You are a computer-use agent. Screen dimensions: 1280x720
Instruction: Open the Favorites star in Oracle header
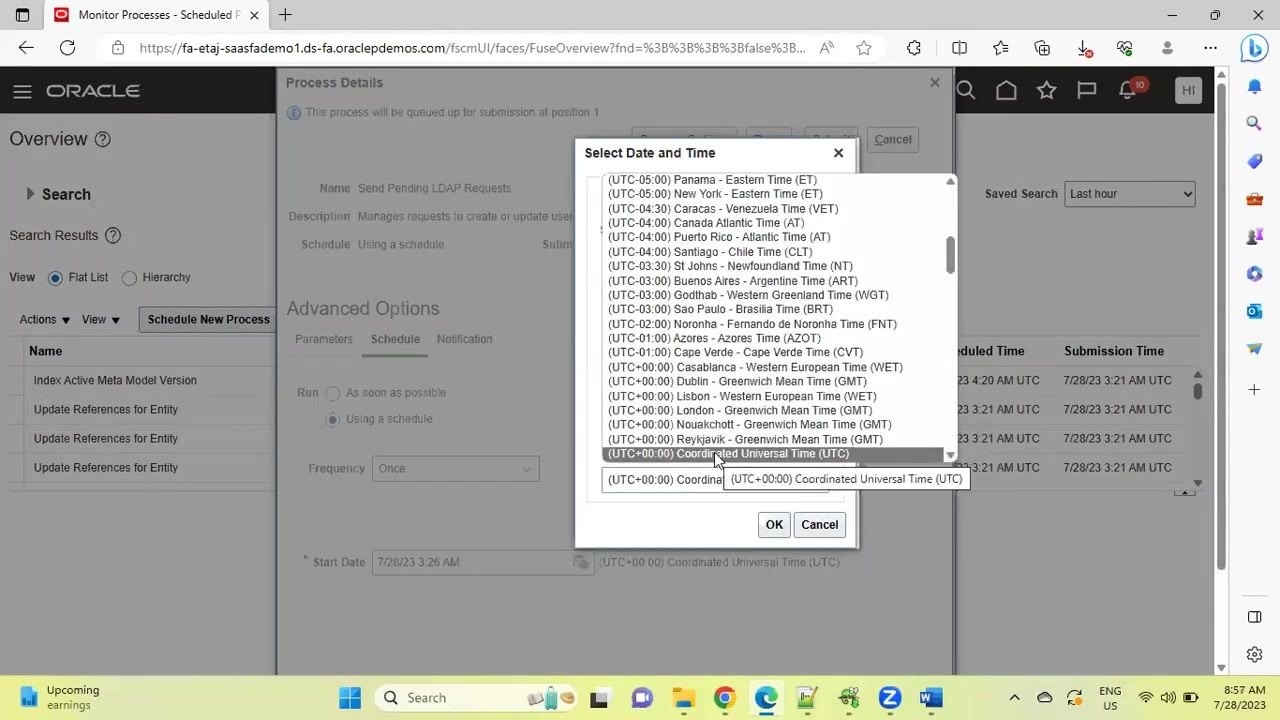[1046, 91]
